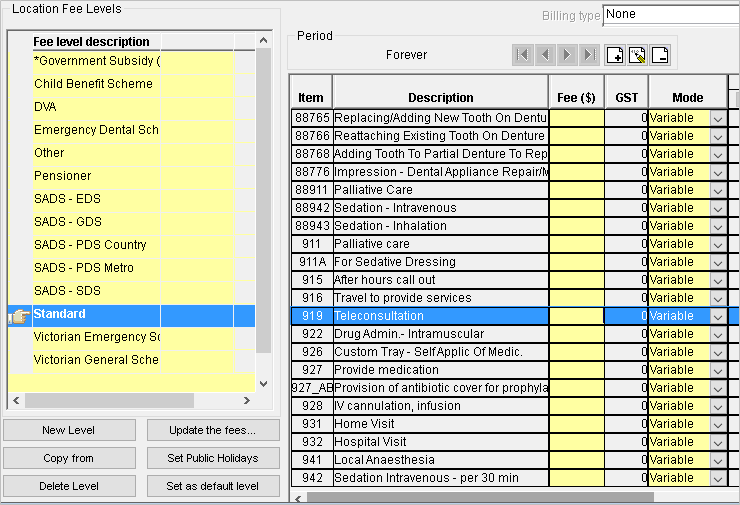
Task: Click Fee cell for Travel to provide services
Action: [576, 298]
